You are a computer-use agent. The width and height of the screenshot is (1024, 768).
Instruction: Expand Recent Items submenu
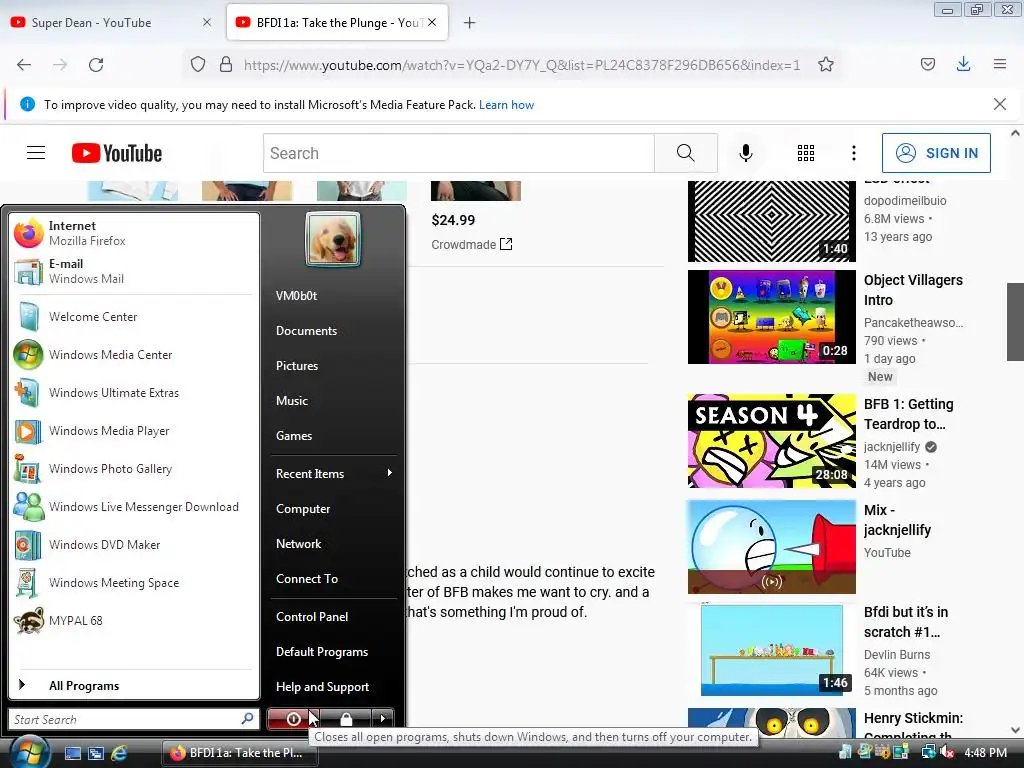pyautogui.click(x=333, y=473)
